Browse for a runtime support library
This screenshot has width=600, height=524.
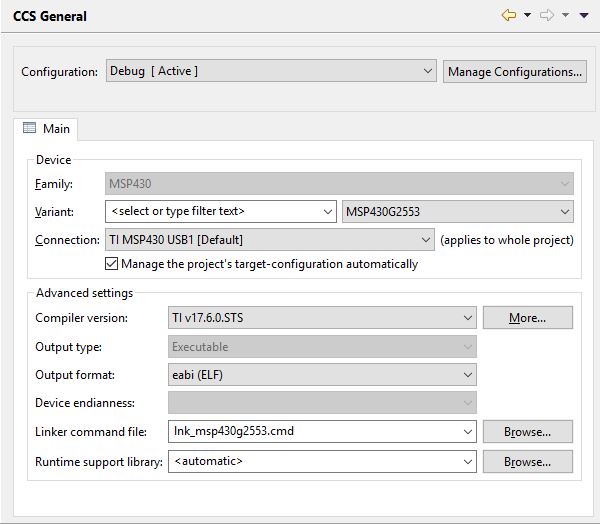(x=527, y=462)
